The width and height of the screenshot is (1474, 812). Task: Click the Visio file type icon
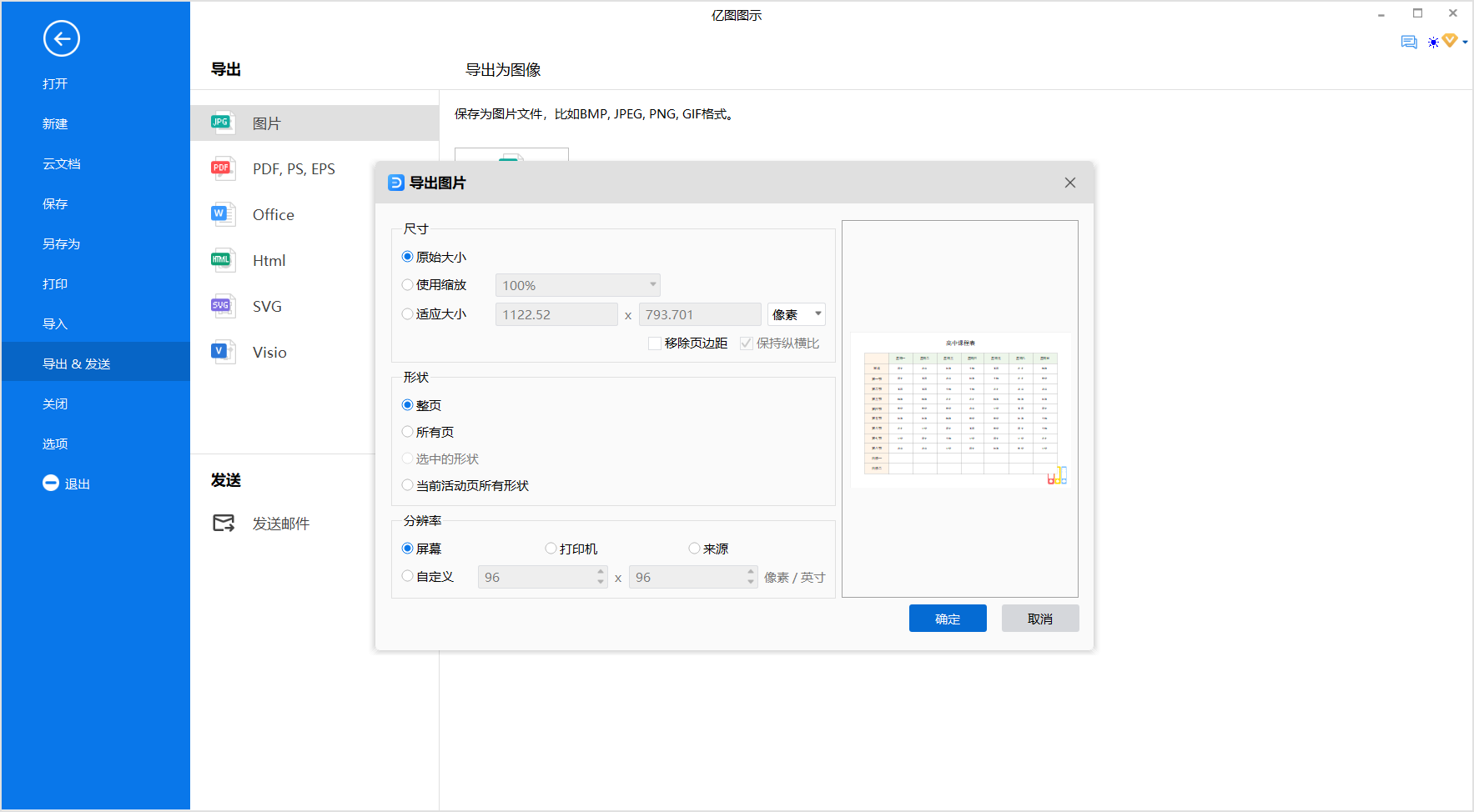coord(223,352)
